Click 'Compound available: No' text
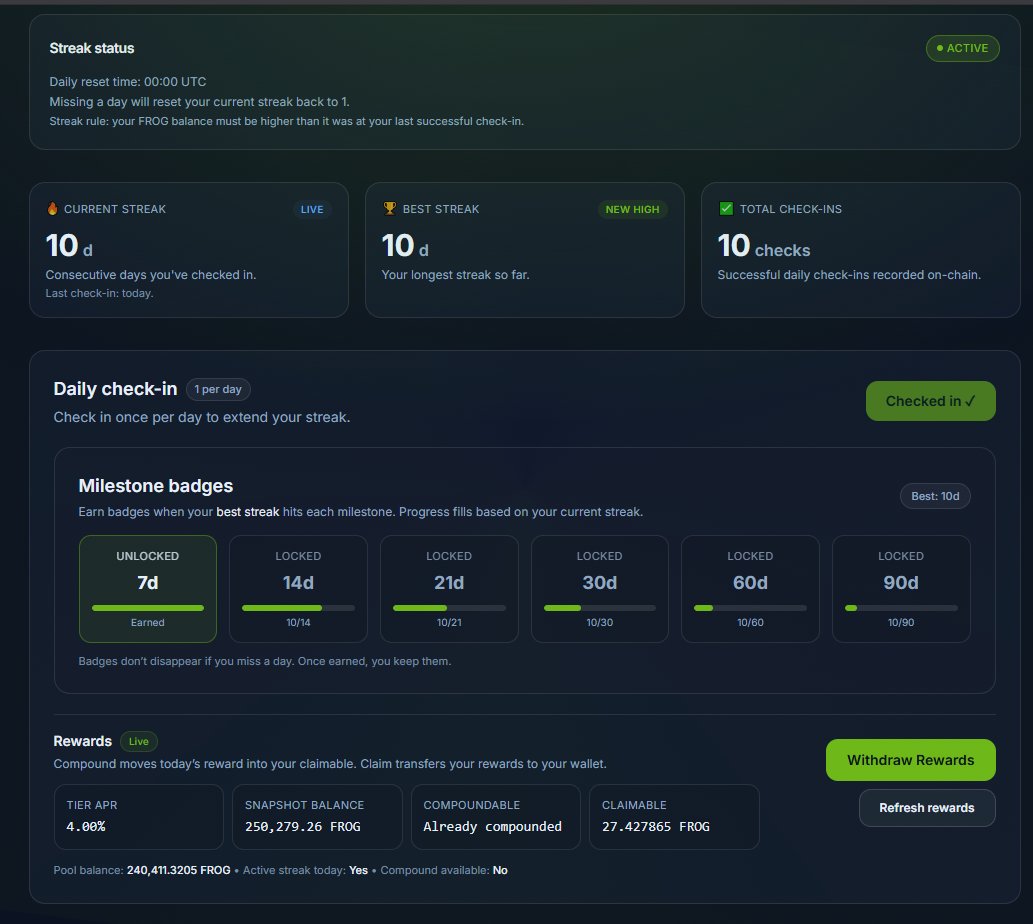The width and height of the screenshot is (1033, 924). coord(444,870)
